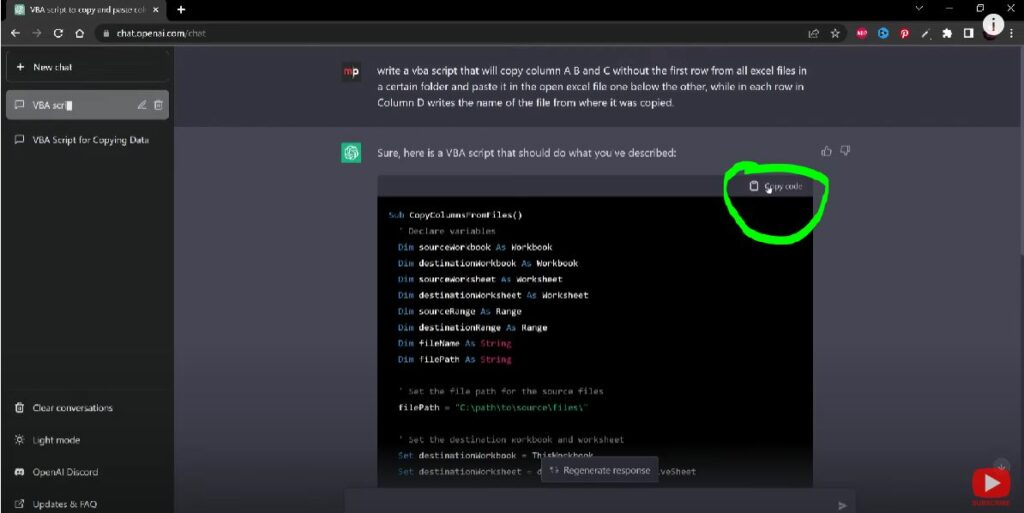Viewport: 1024px width, 513px height.
Task: Click the send message arrow icon
Action: click(x=842, y=505)
